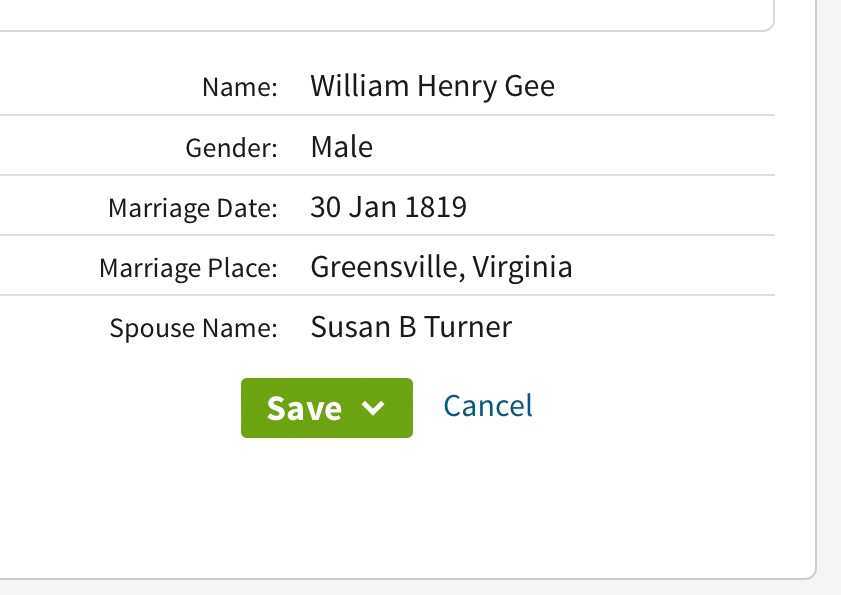The width and height of the screenshot is (841, 595).
Task: Click the Marriage Date label
Action: (x=192, y=208)
